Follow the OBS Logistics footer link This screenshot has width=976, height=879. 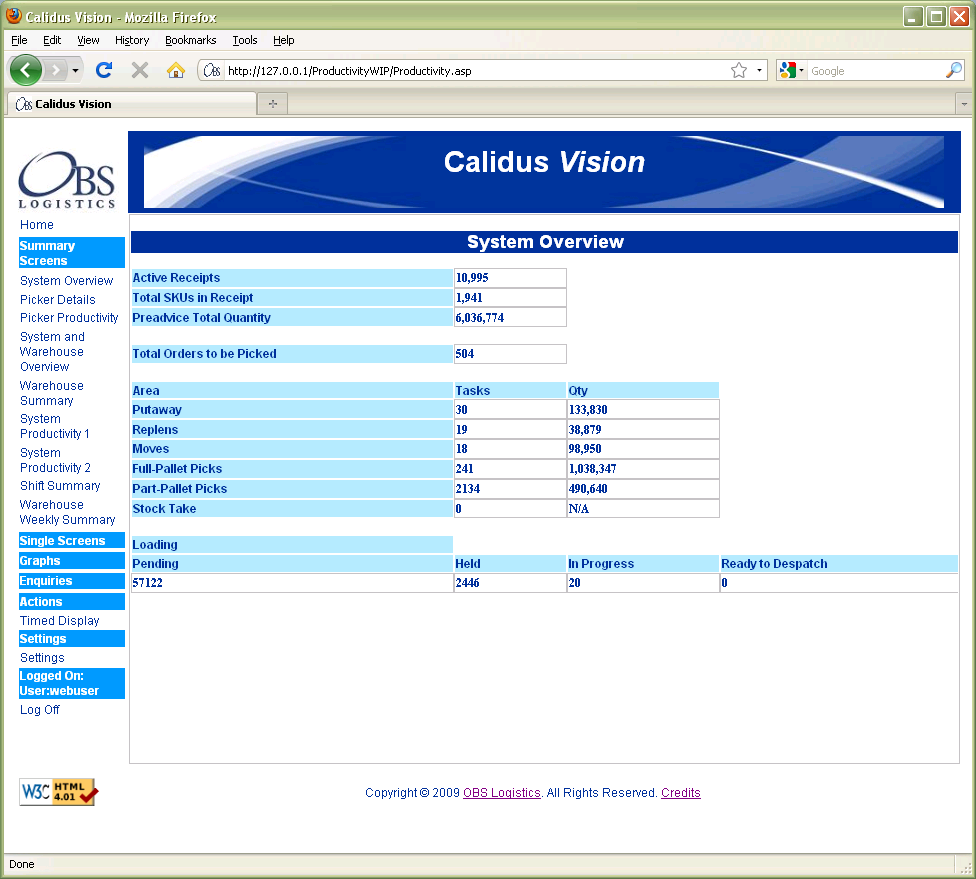tap(502, 792)
